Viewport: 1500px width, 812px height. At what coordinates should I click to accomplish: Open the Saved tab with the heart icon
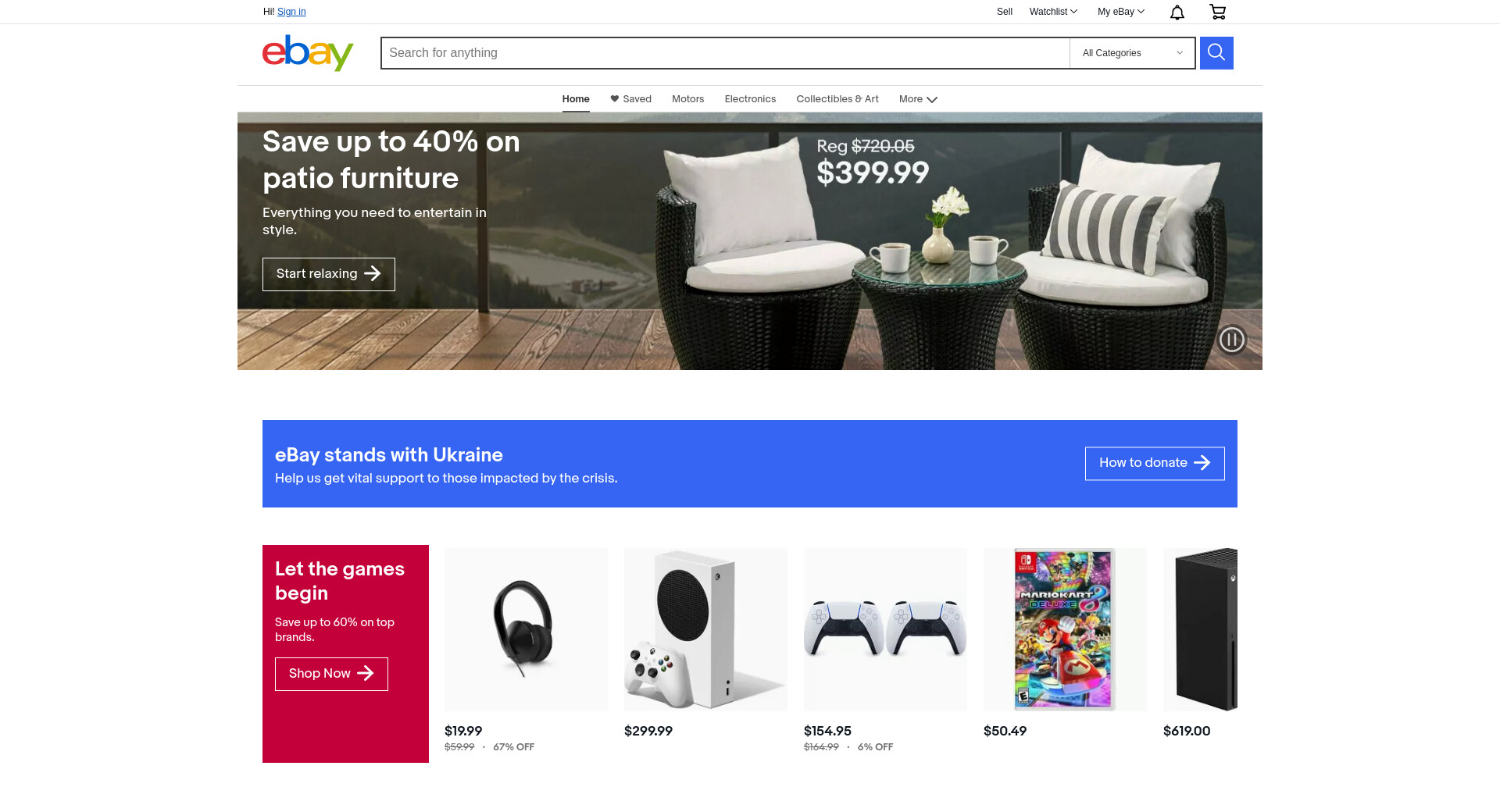tap(630, 99)
